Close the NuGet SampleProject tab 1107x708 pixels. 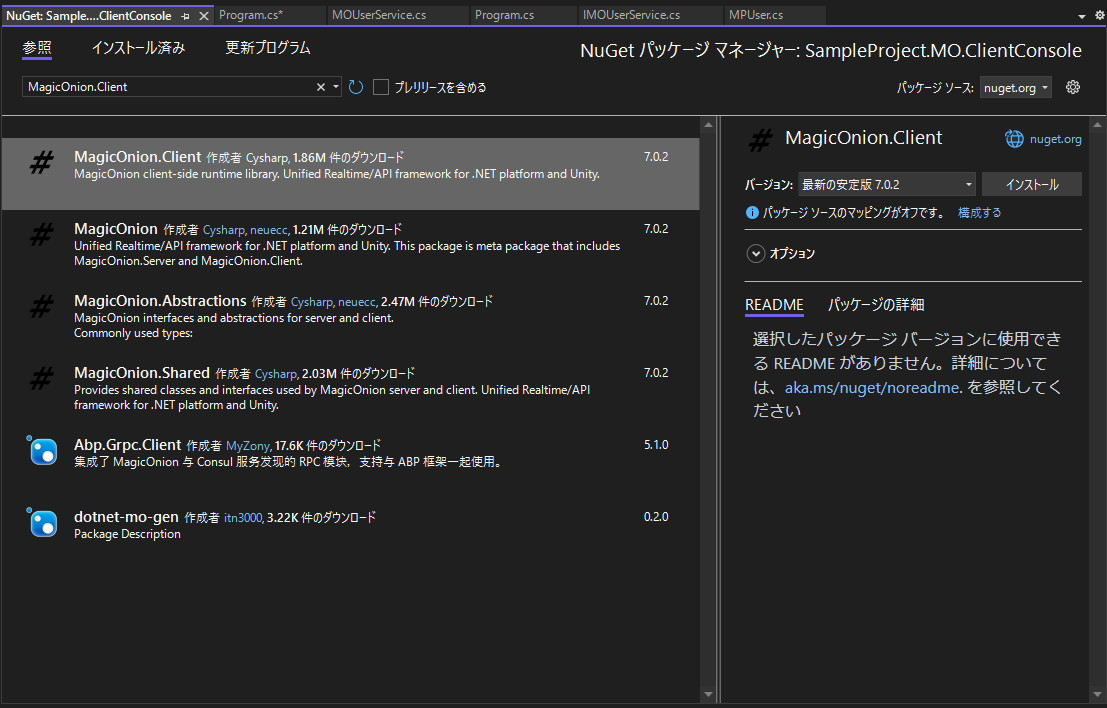[x=203, y=16]
